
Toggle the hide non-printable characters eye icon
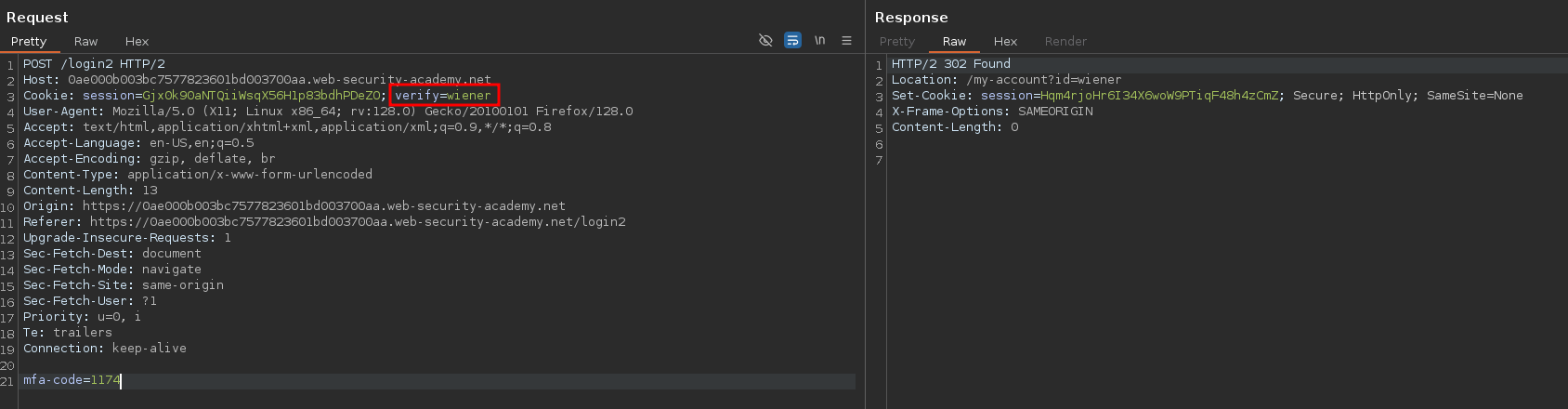[765, 40]
